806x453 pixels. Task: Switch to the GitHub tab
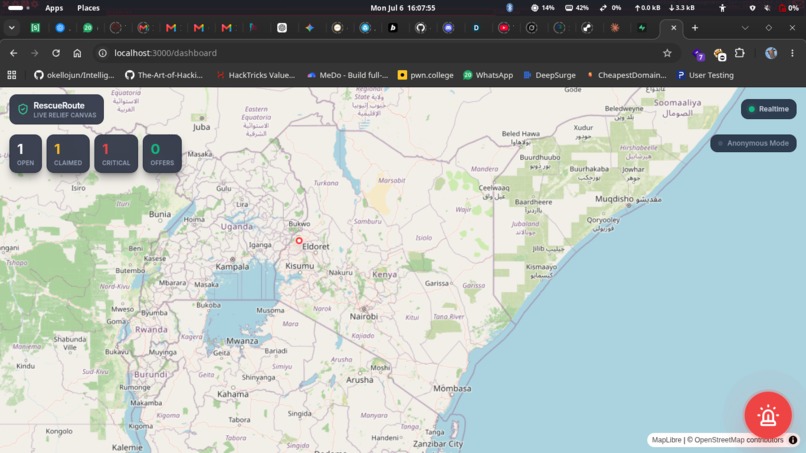(420, 28)
